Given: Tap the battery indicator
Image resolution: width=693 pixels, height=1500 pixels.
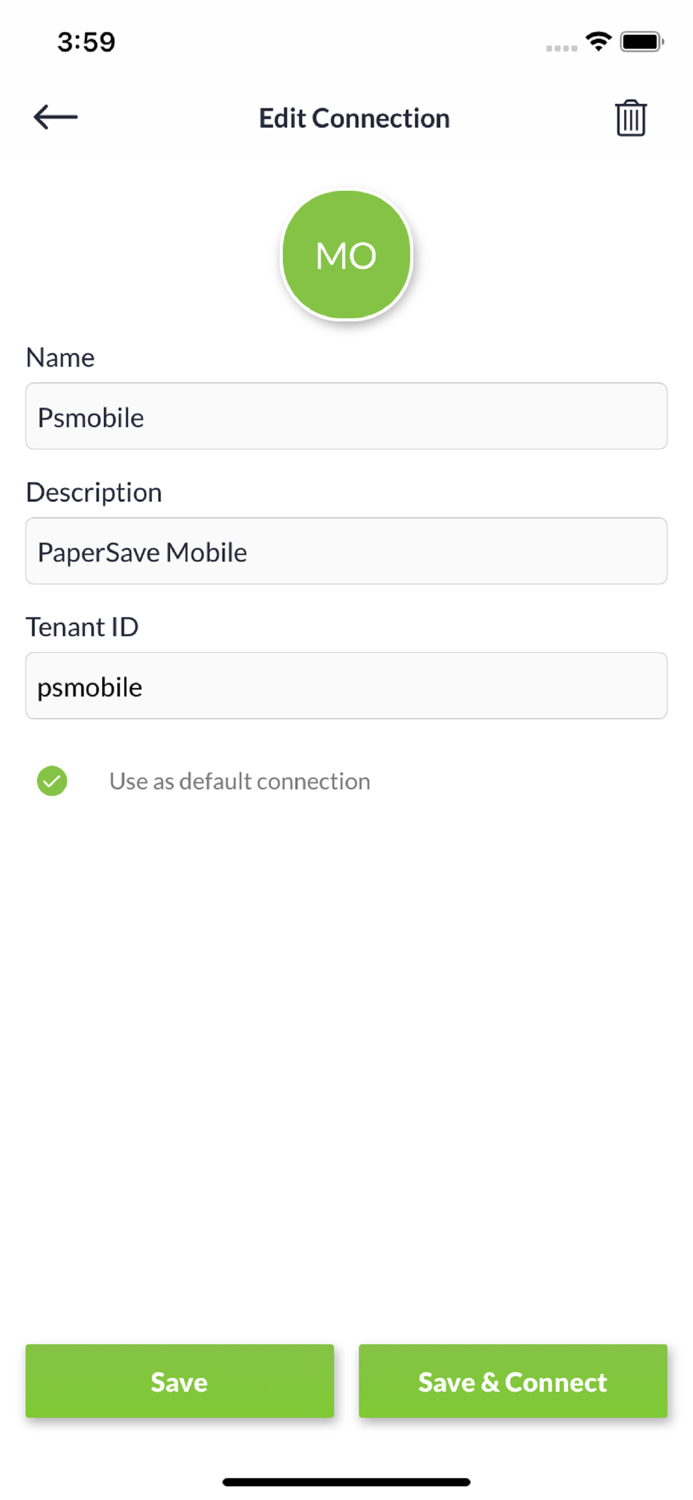Looking at the screenshot, I should 640,42.
